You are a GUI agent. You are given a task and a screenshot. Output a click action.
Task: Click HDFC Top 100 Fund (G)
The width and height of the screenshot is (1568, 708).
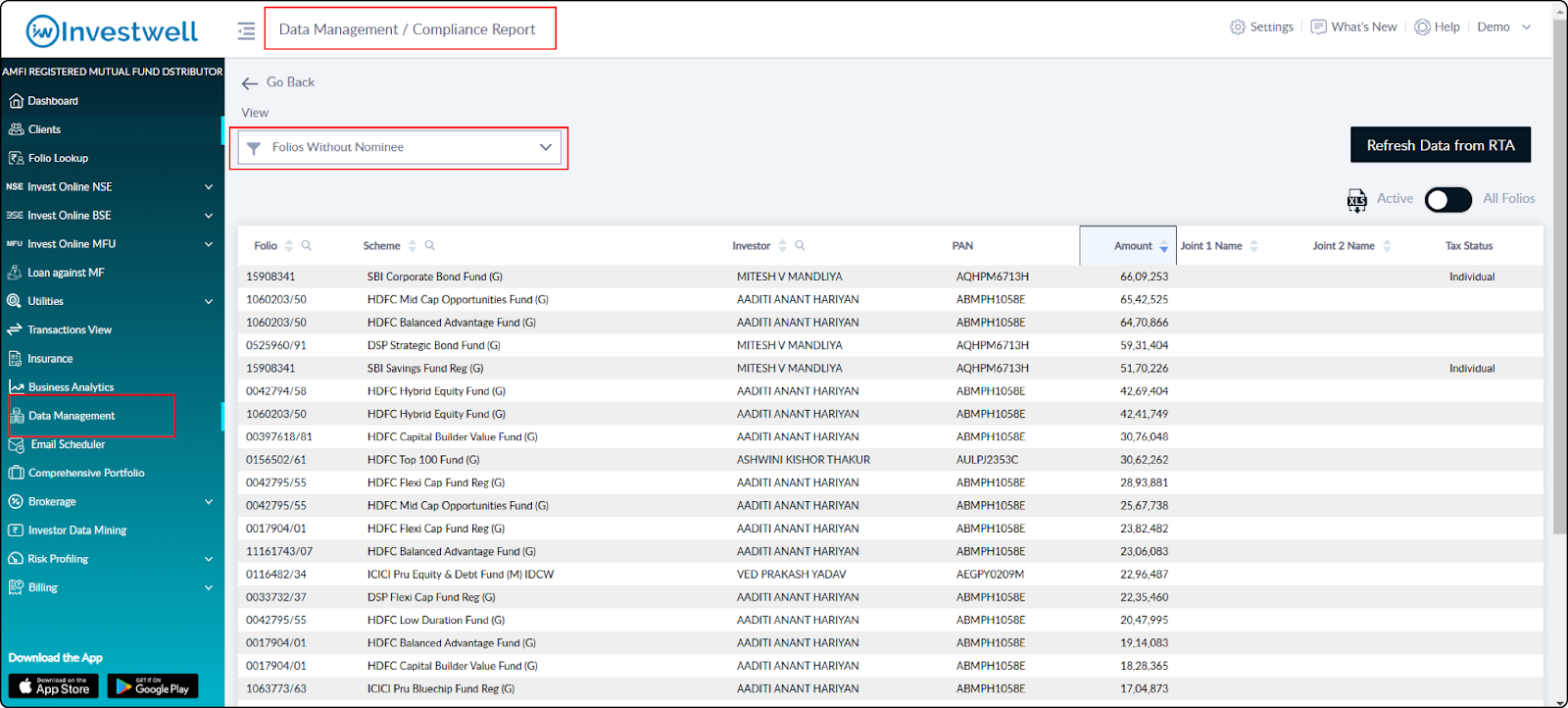(x=423, y=460)
